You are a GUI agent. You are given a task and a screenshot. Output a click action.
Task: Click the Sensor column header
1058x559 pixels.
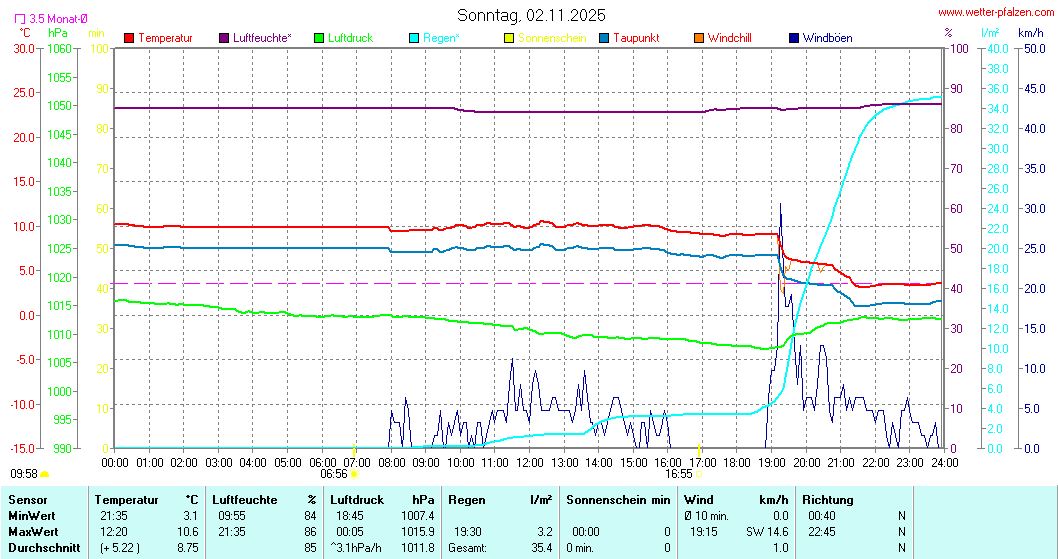pyautogui.click(x=27, y=499)
